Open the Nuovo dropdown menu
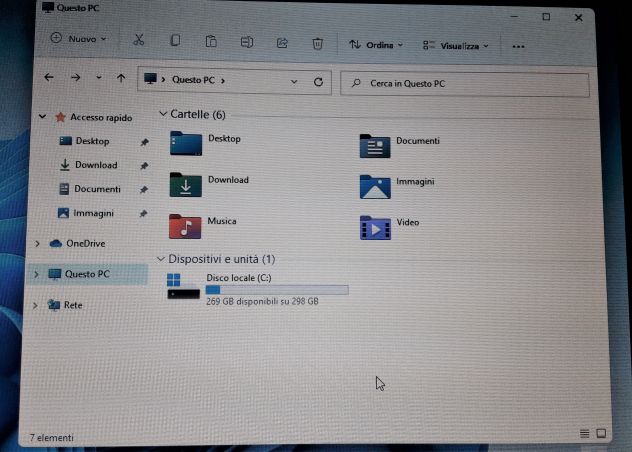The height and width of the screenshot is (452, 632). click(79, 39)
